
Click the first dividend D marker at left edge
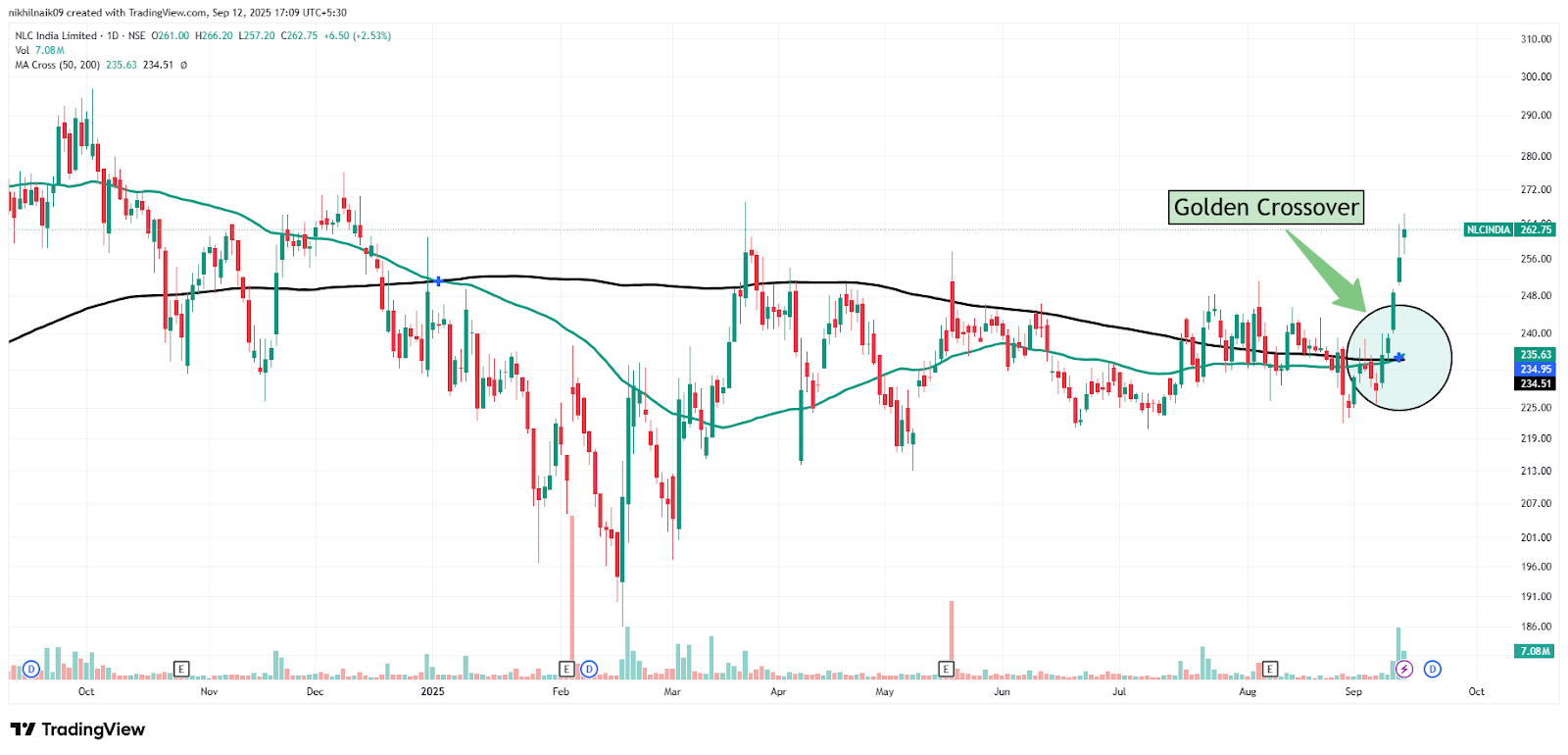[x=31, y=669]
